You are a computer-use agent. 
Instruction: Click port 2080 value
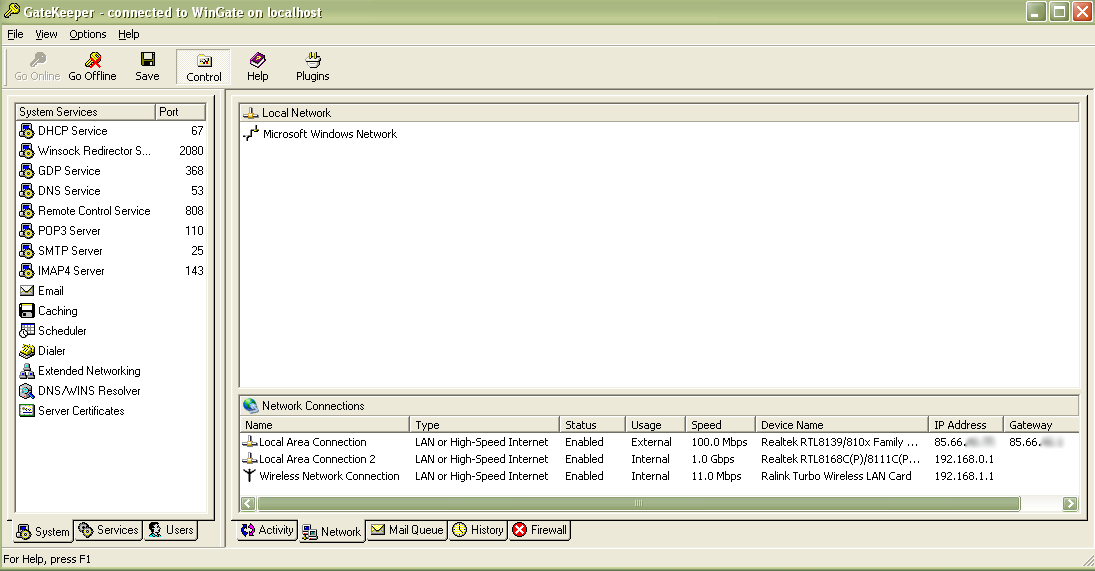pyautogui.click(x=191, y=151)
